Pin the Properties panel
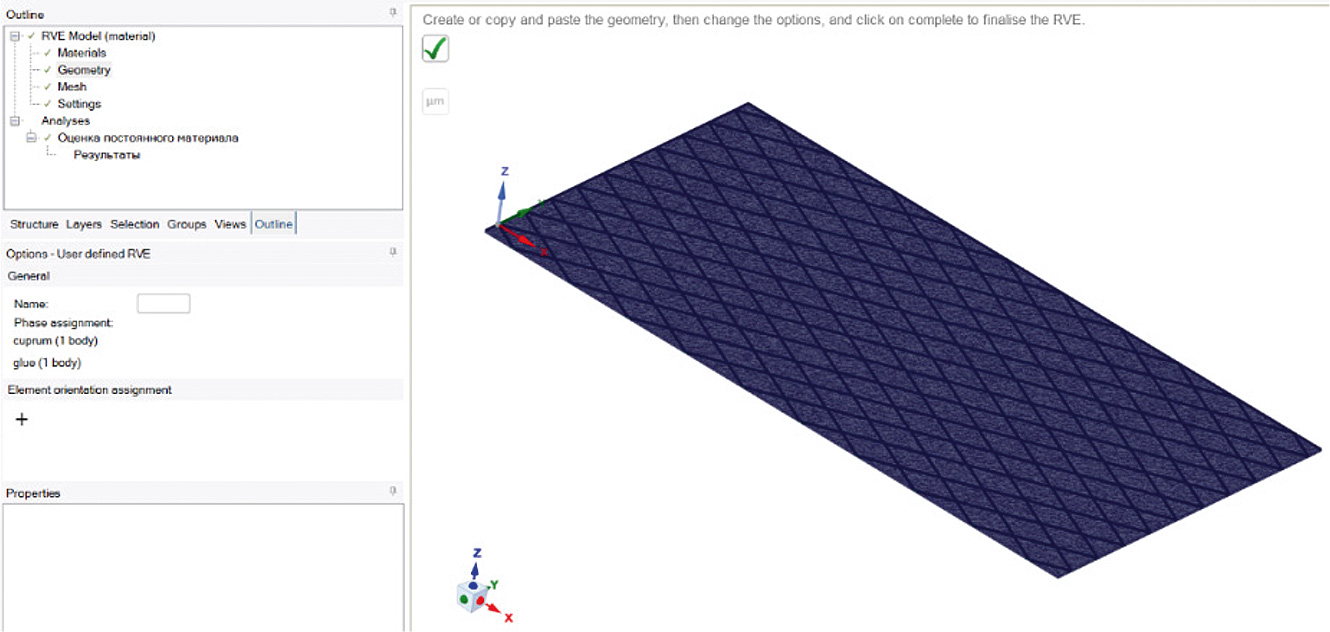Image resolution: width=1330 pixels, height=632 pixels. (393, 492)
